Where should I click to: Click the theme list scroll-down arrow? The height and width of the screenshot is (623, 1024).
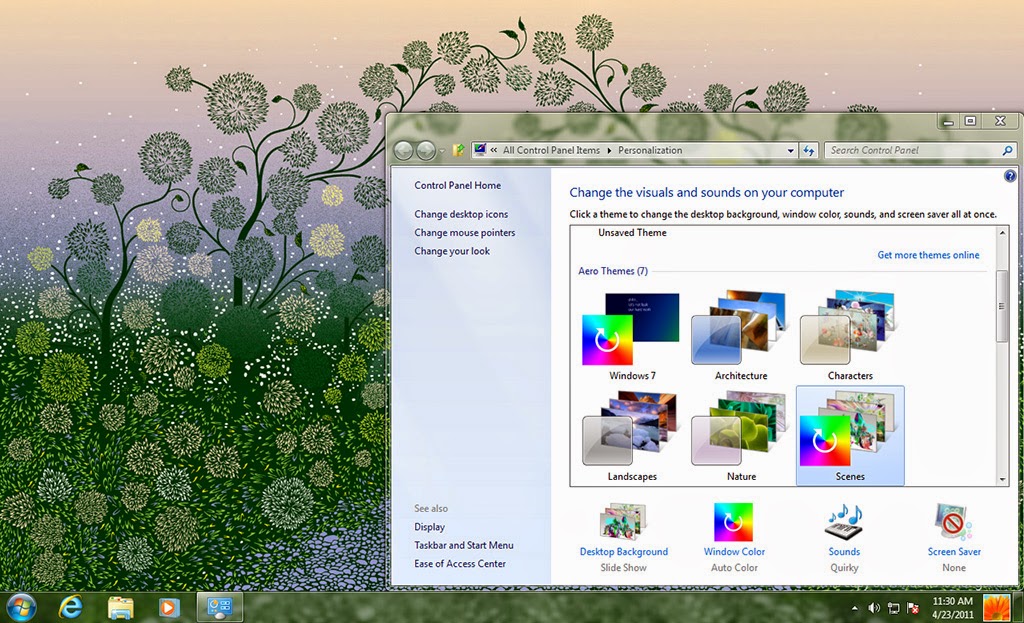1002,479
